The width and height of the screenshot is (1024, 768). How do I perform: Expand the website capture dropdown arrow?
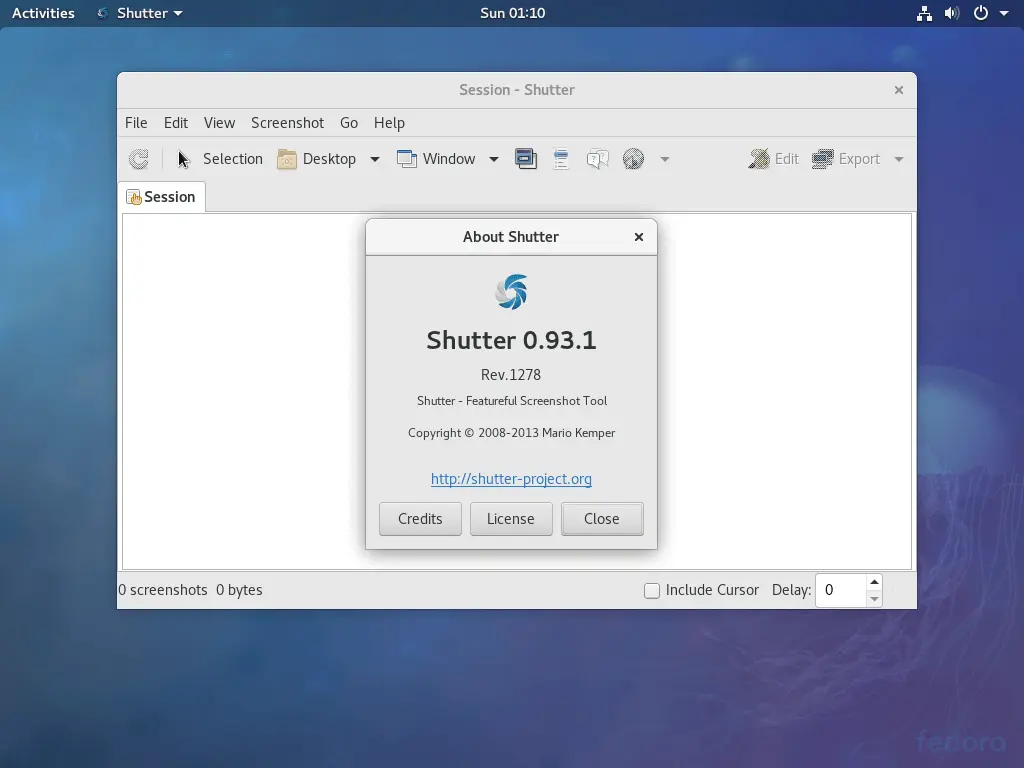pos(665,159)
